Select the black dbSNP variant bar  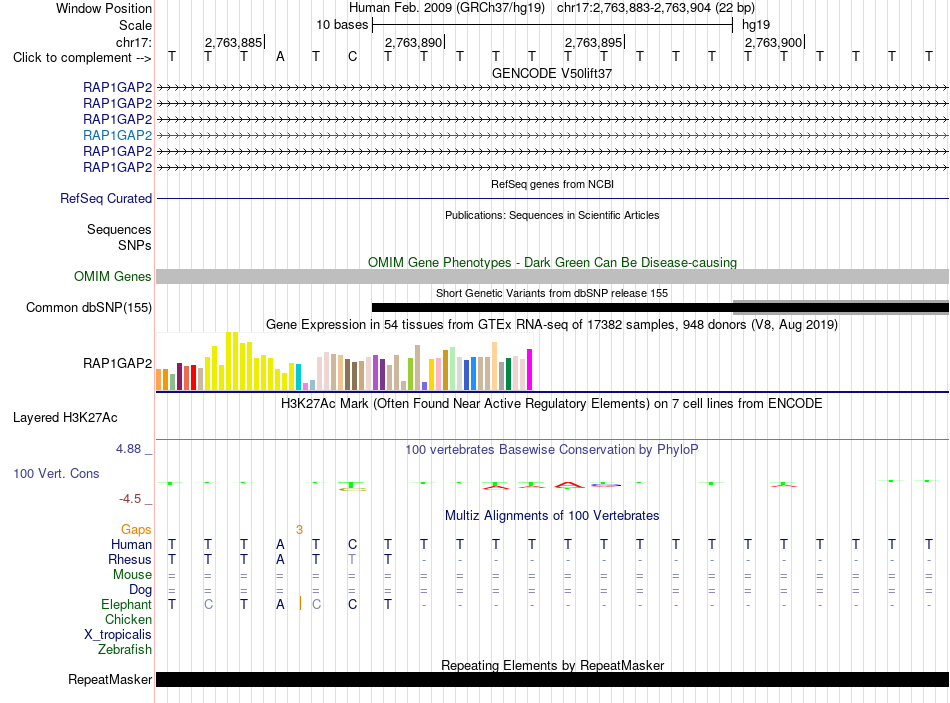[x=552, y=307]
